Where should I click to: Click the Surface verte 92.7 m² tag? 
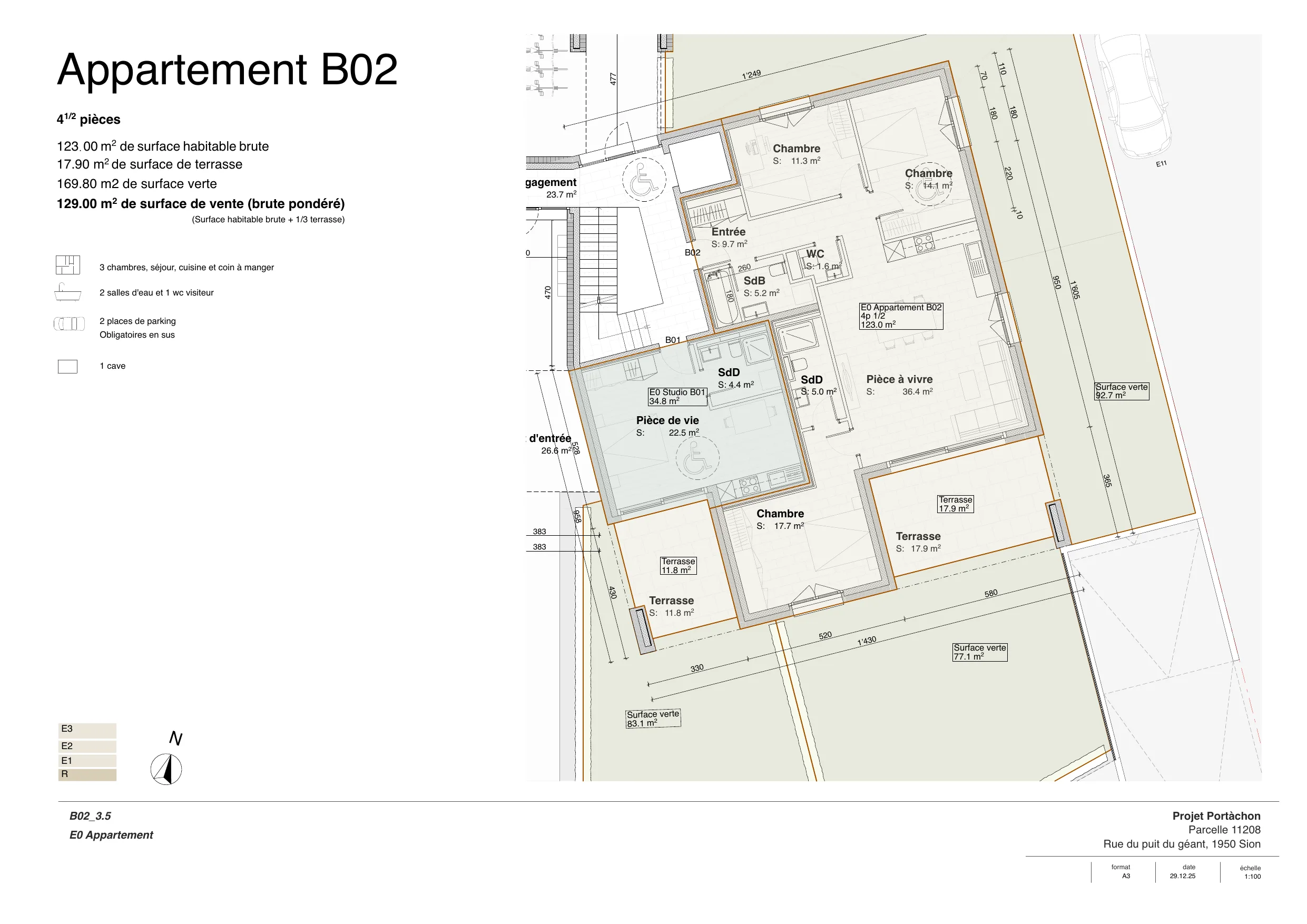1122,391
